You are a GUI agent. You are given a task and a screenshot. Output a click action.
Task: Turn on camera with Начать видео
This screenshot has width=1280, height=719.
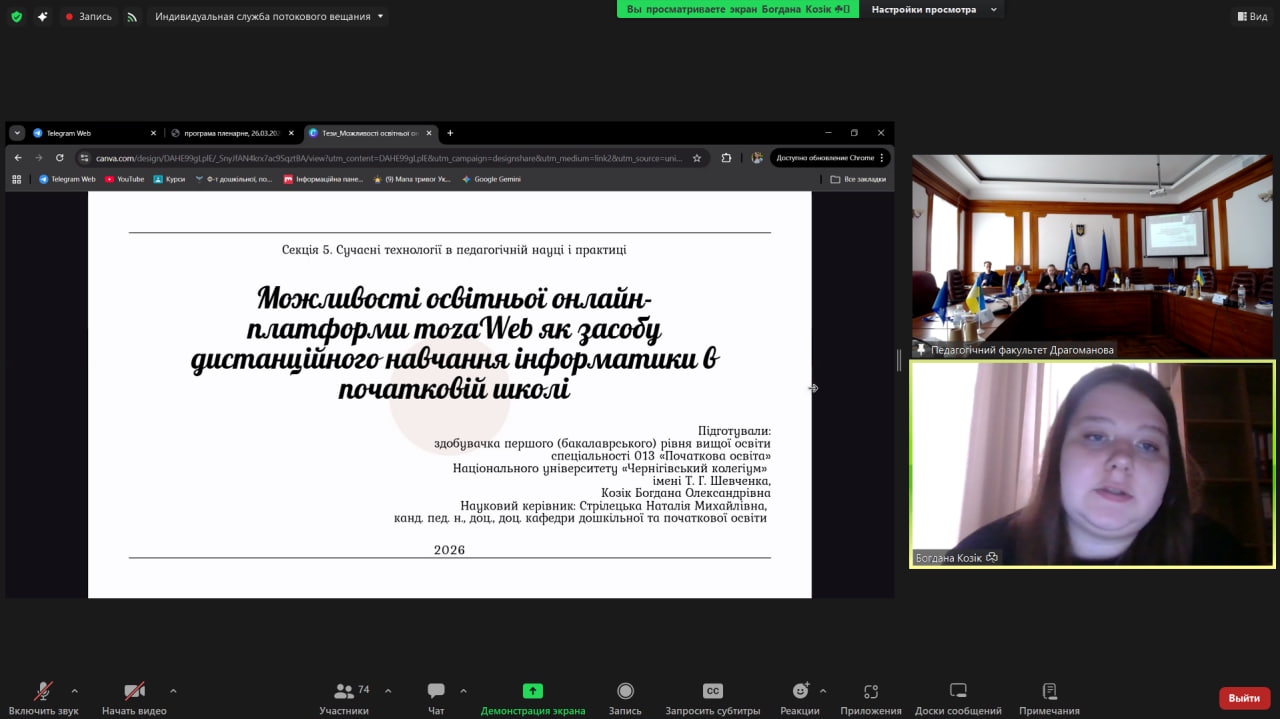(134, 691)
